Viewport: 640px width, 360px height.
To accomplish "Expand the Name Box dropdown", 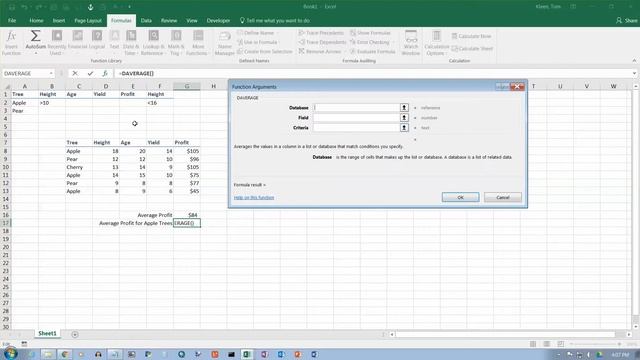I will coord(51,73).
